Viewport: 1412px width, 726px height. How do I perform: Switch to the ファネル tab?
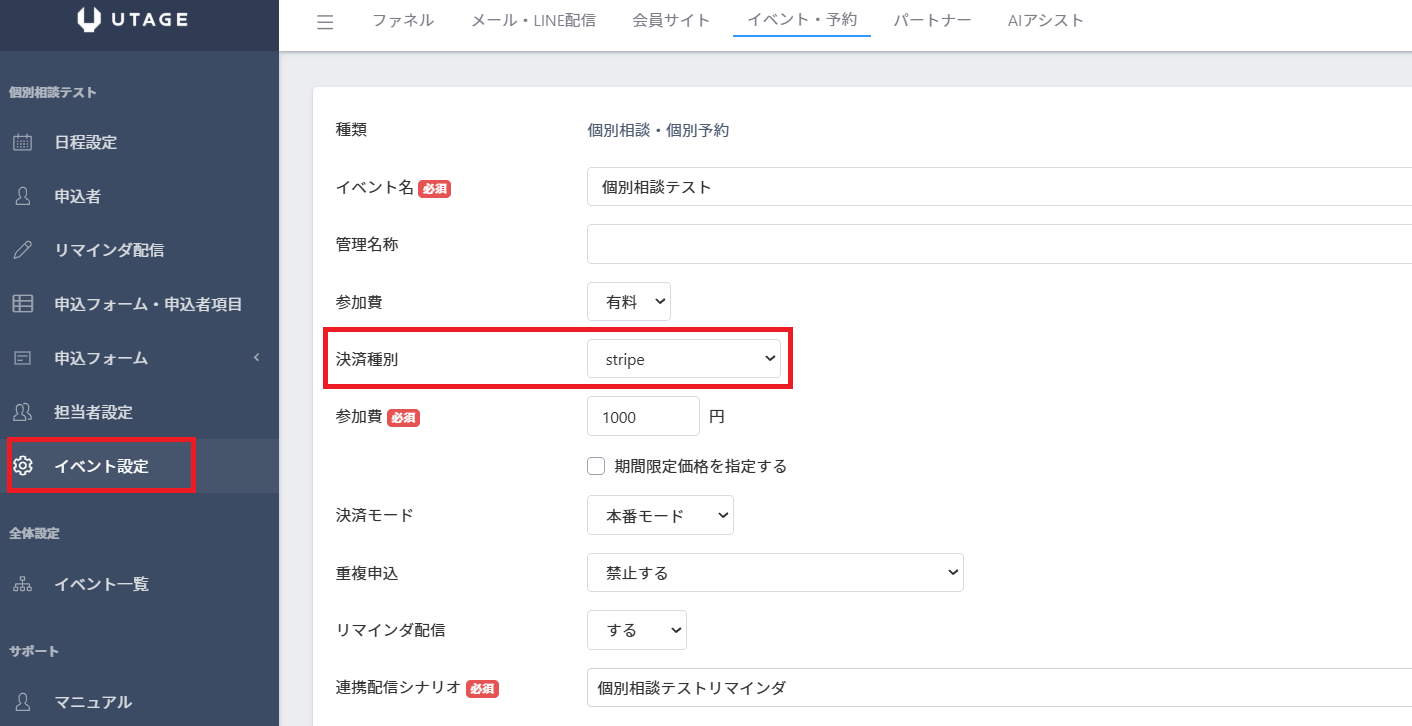[403, 20]
